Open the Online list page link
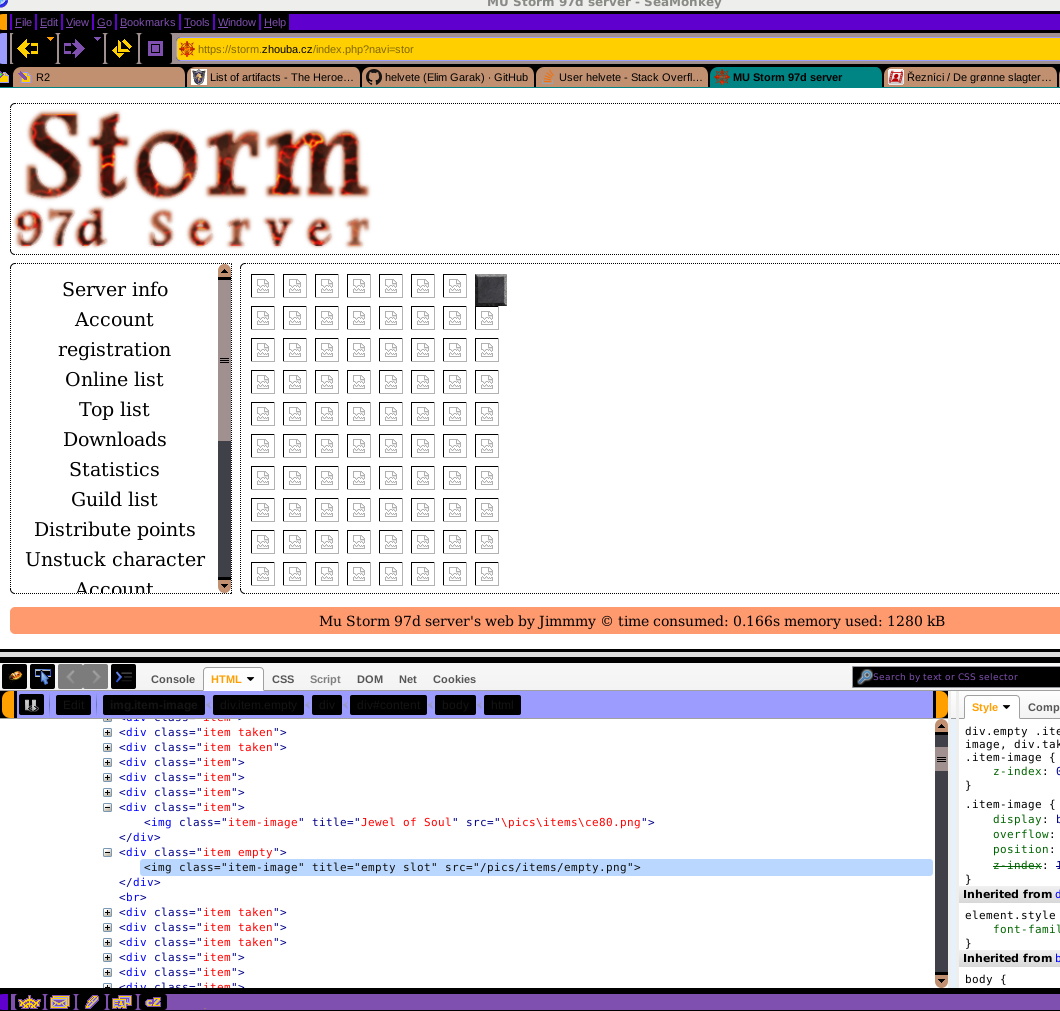 pyautogui.click(x=114, y=379)
